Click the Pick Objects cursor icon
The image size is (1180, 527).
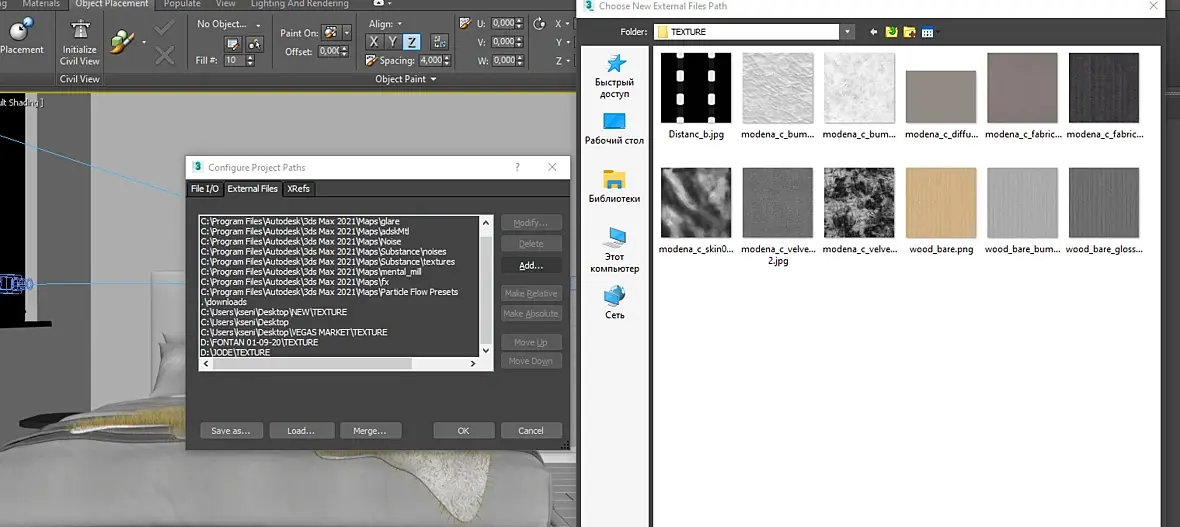[254, 44]
